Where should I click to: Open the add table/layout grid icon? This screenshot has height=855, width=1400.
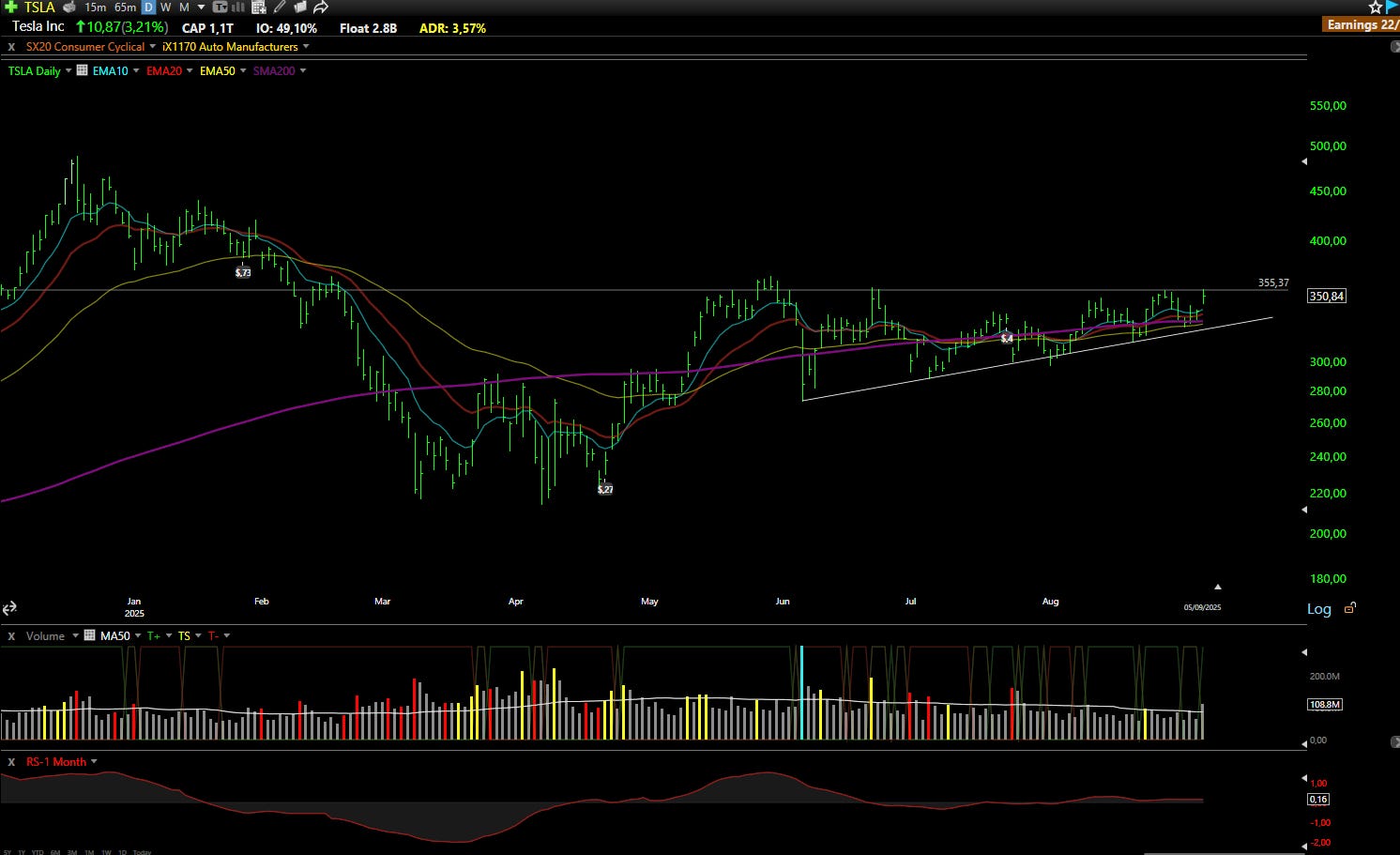point(259,7)
